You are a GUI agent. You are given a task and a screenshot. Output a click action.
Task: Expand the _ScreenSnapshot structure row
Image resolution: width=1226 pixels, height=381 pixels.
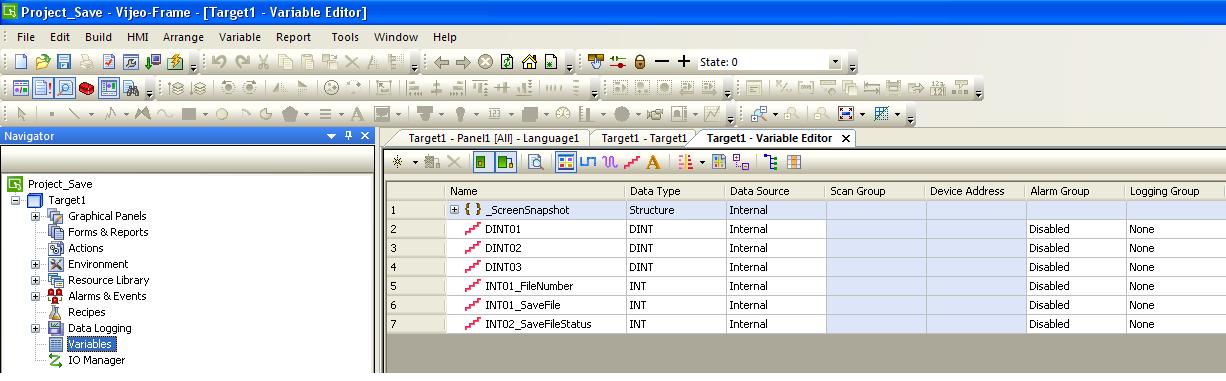pyautogui.click(x=454, y=210)
